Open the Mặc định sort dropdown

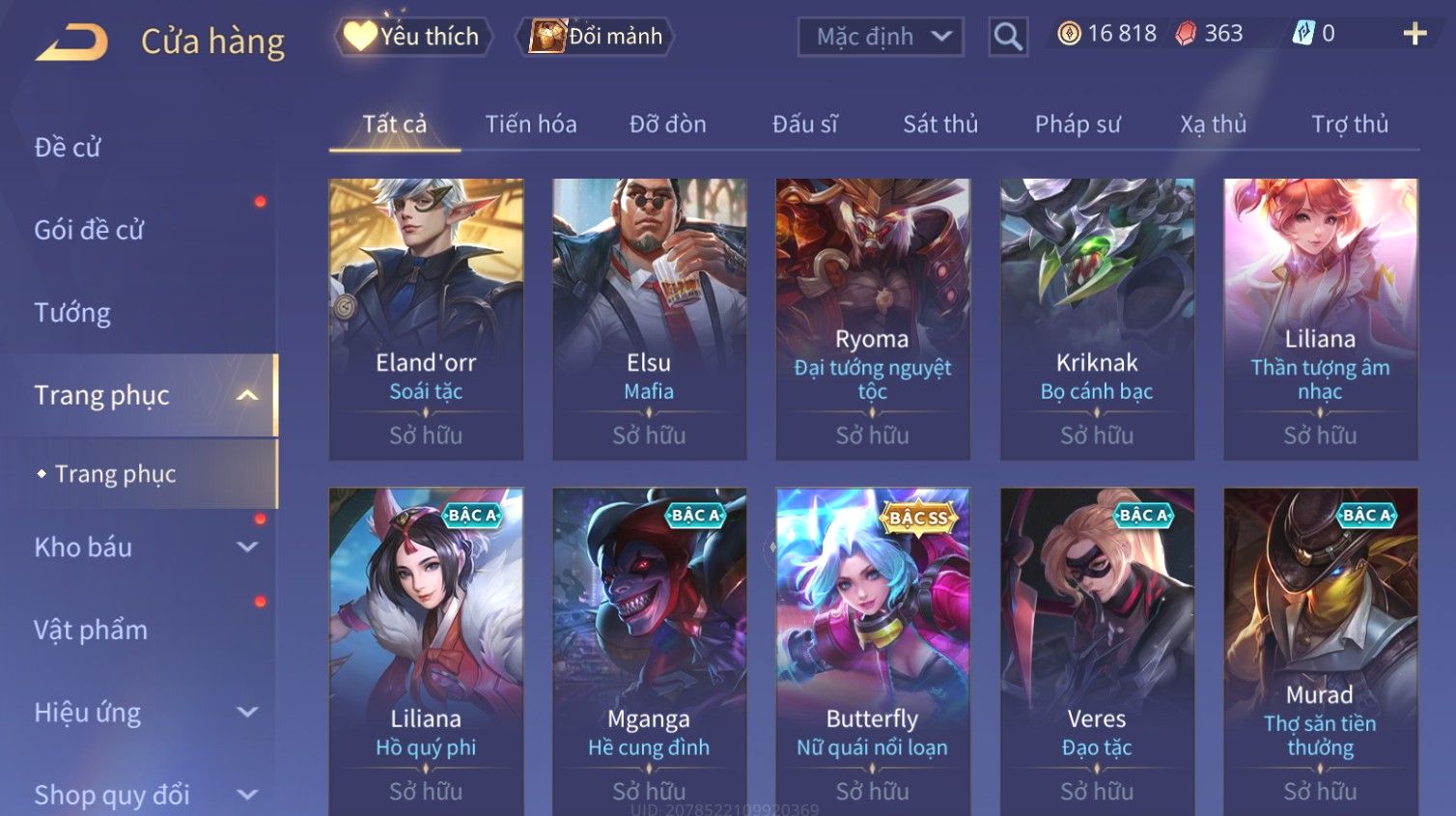[881, 37]
